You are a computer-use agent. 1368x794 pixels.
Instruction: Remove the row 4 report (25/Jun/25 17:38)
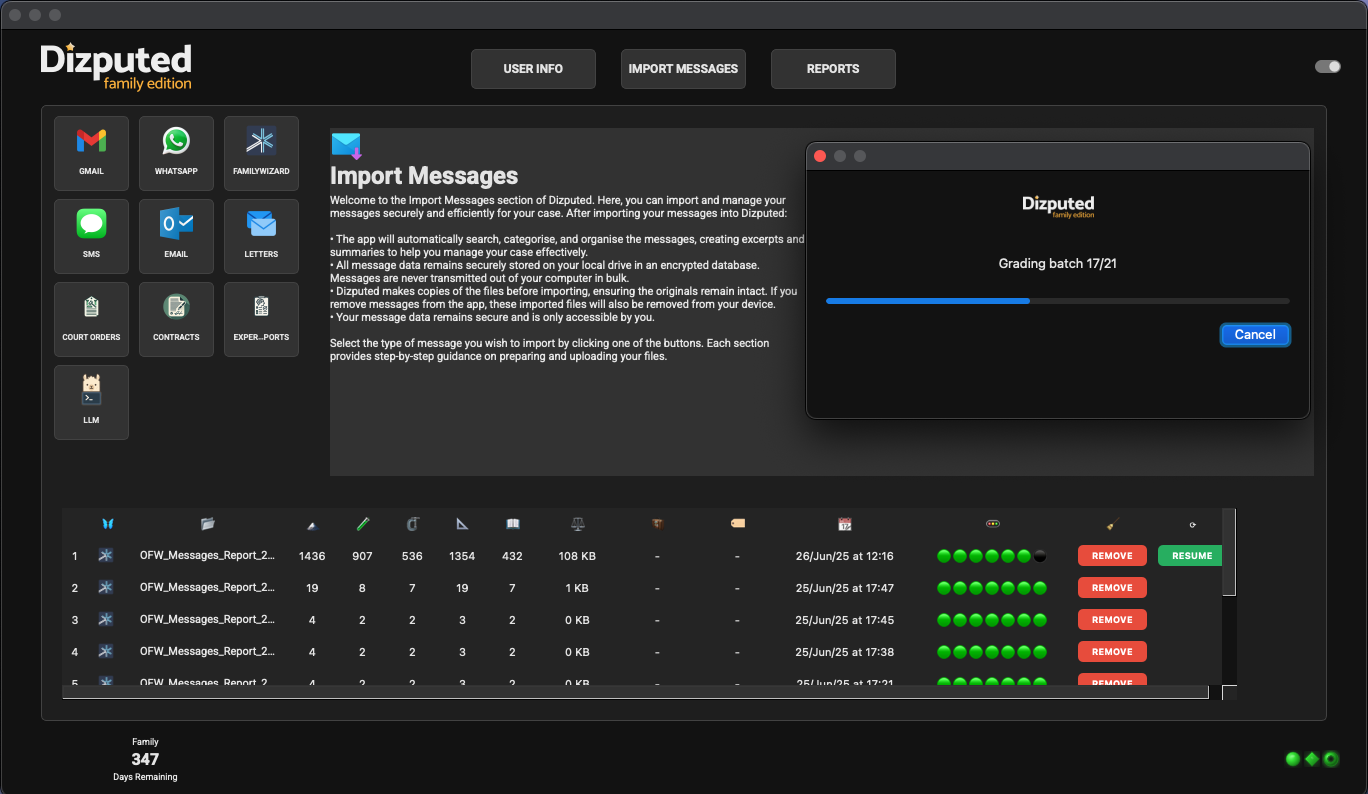[1112, 652]
